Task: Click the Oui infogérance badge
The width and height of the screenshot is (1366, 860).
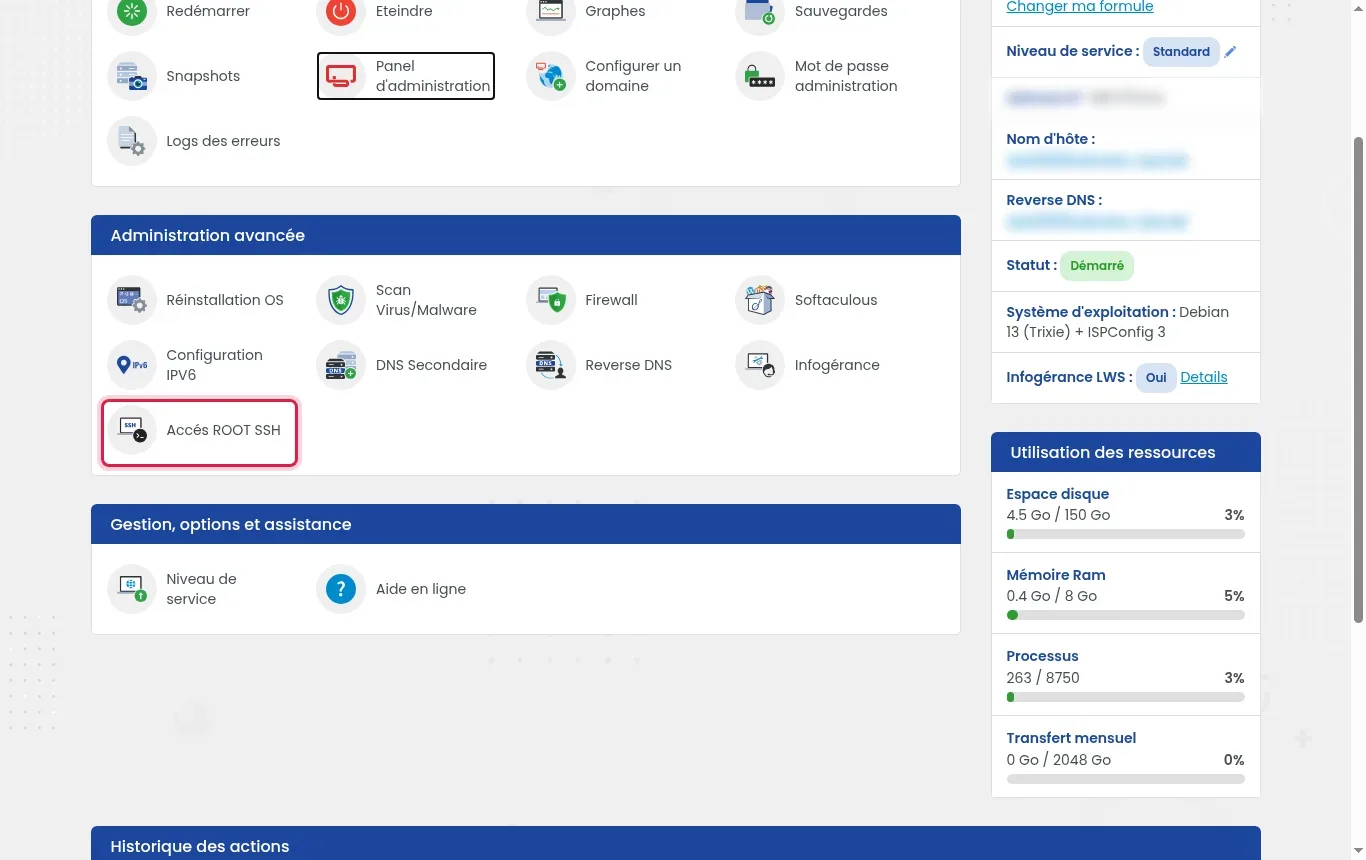Action: coord(1156,378)
